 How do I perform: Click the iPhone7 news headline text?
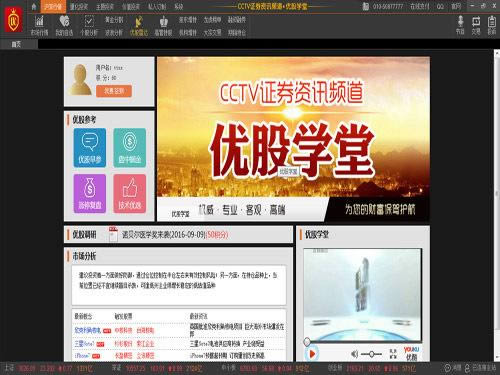227,356
